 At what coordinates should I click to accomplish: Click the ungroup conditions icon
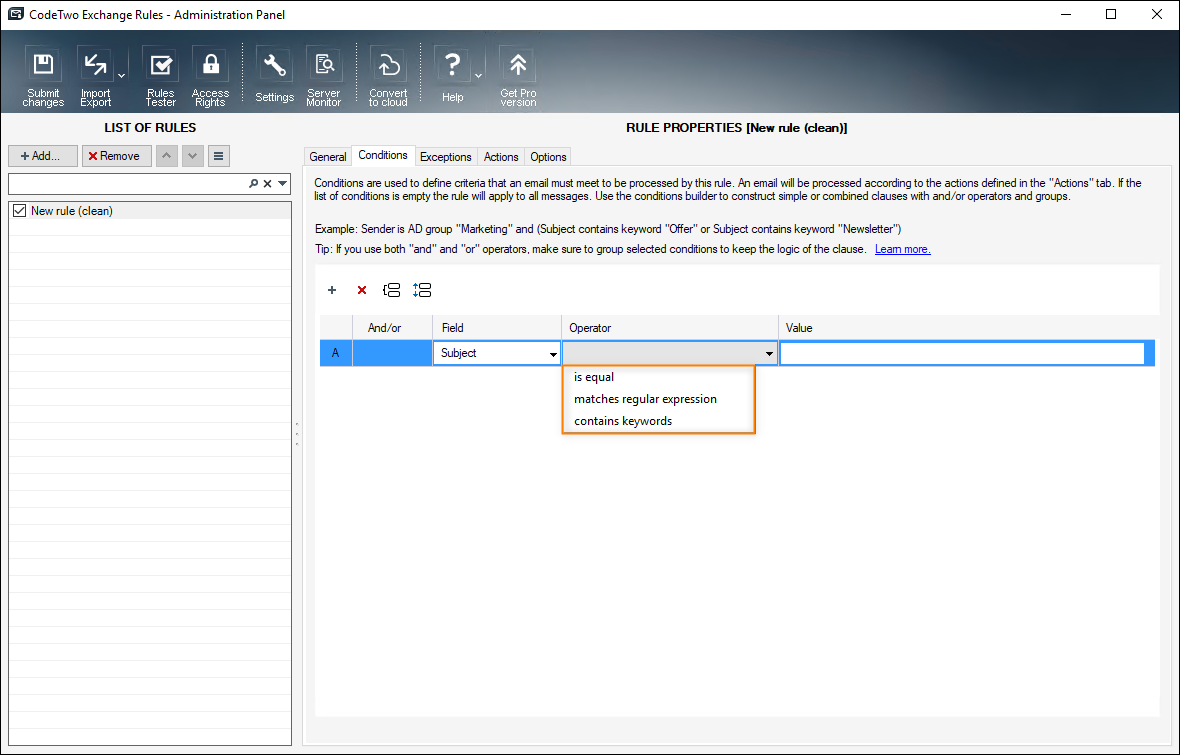coord(422,290)
